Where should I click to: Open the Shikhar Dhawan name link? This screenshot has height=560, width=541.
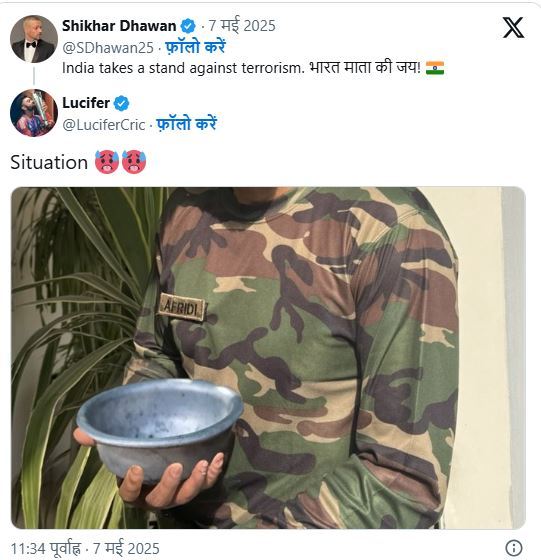[119, 26]
